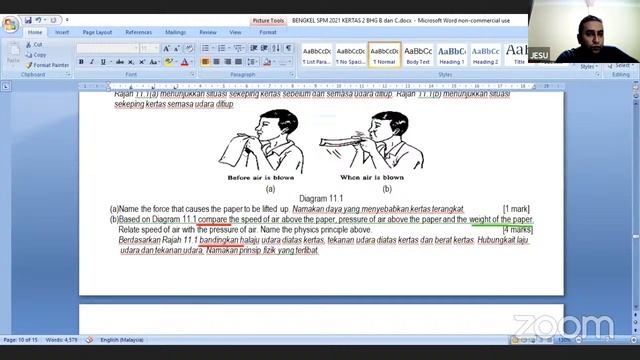Open the Line Spacing dropdown

pyautogui.click(x=252, y=62)
